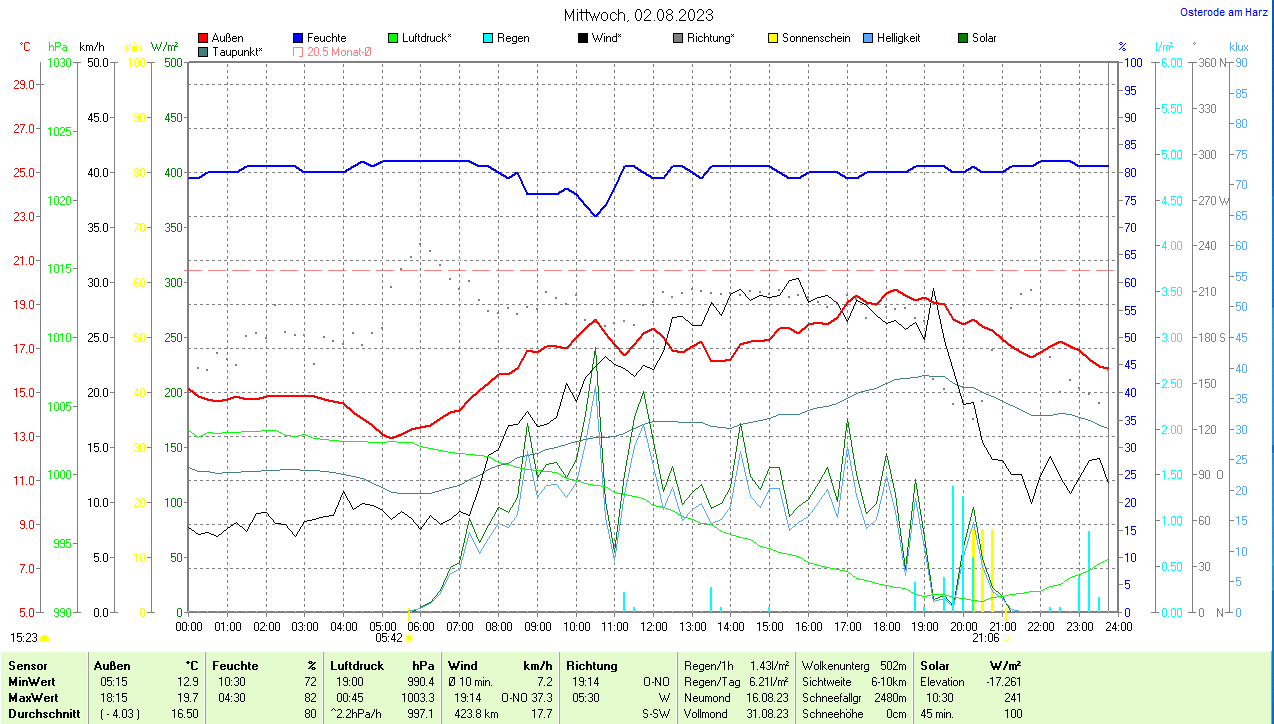The width and height of the screenshot is (1274, 724).
Task: Click the red Außen legend swatch
Action: point(204,38)
